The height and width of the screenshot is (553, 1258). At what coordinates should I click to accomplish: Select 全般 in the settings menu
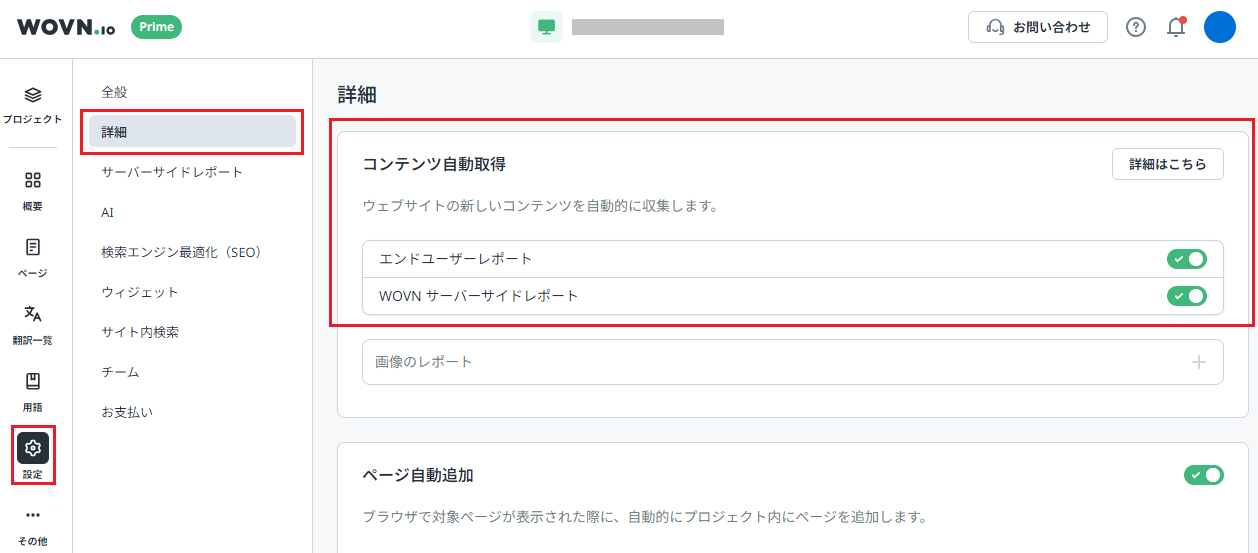pyautogui.click(x=114, y=92)
